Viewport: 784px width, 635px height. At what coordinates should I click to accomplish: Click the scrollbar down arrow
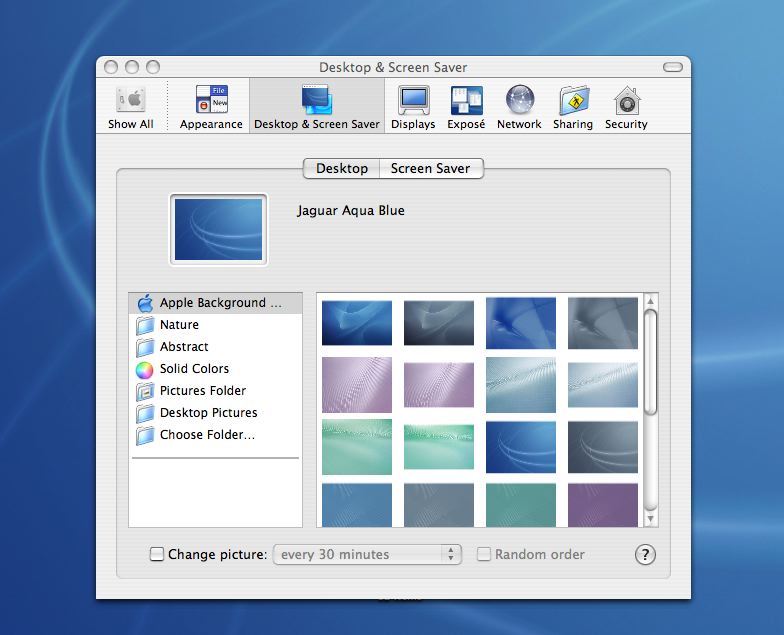click(x=650, y=519)
